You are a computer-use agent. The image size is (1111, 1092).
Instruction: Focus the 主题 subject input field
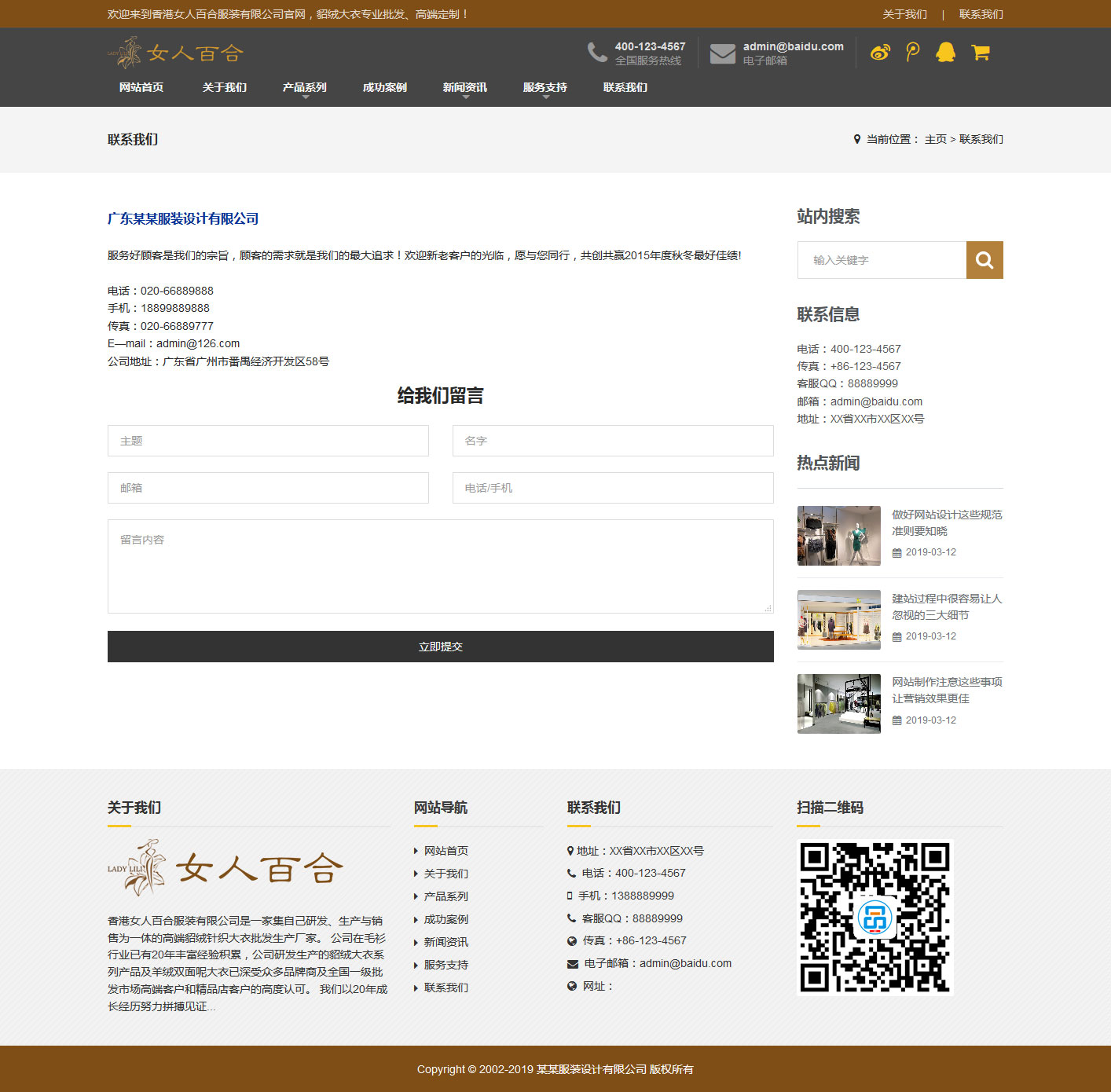[x=268, y=441]
